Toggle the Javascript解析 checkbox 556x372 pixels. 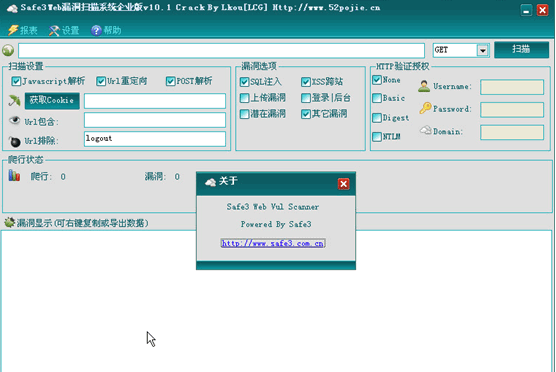[16, 81]
